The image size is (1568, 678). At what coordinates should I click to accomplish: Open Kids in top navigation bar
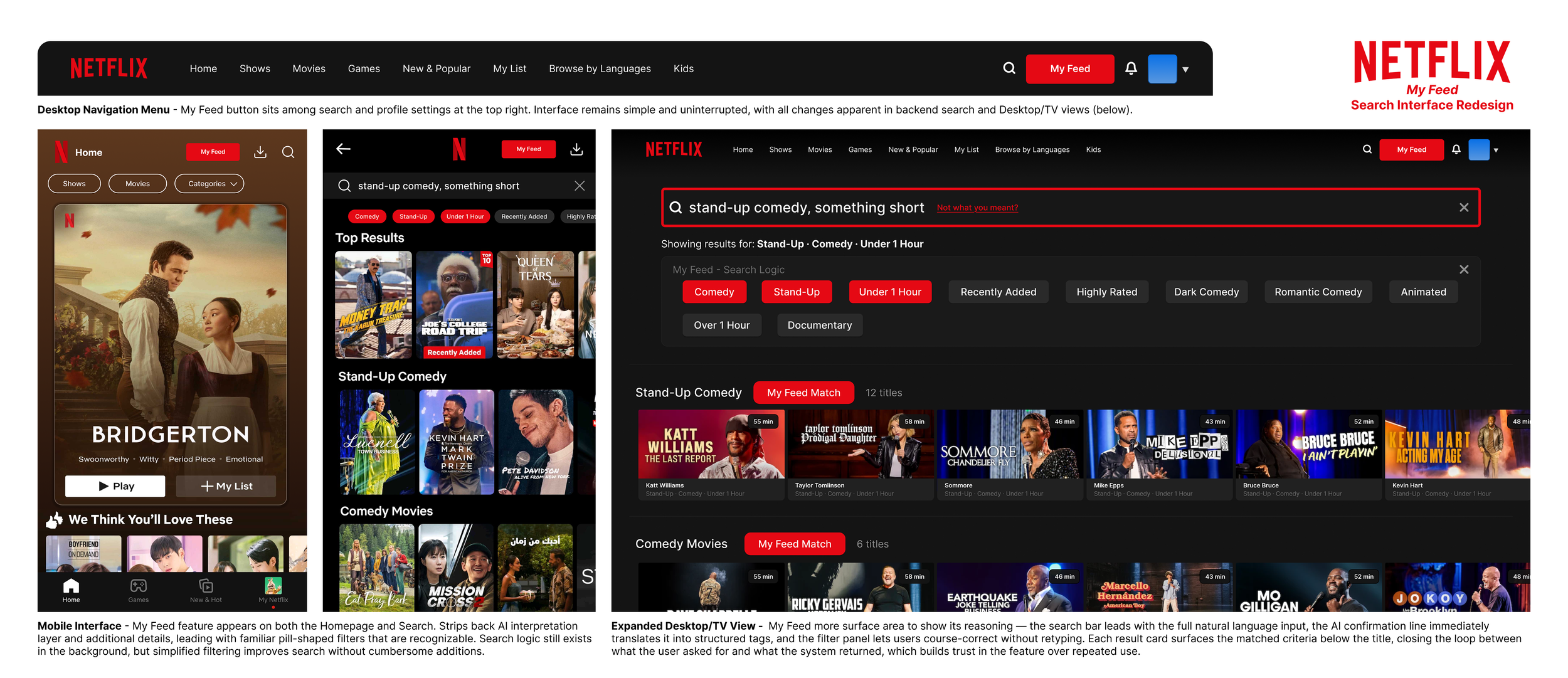pyautogui.click(x=684, y=68)
